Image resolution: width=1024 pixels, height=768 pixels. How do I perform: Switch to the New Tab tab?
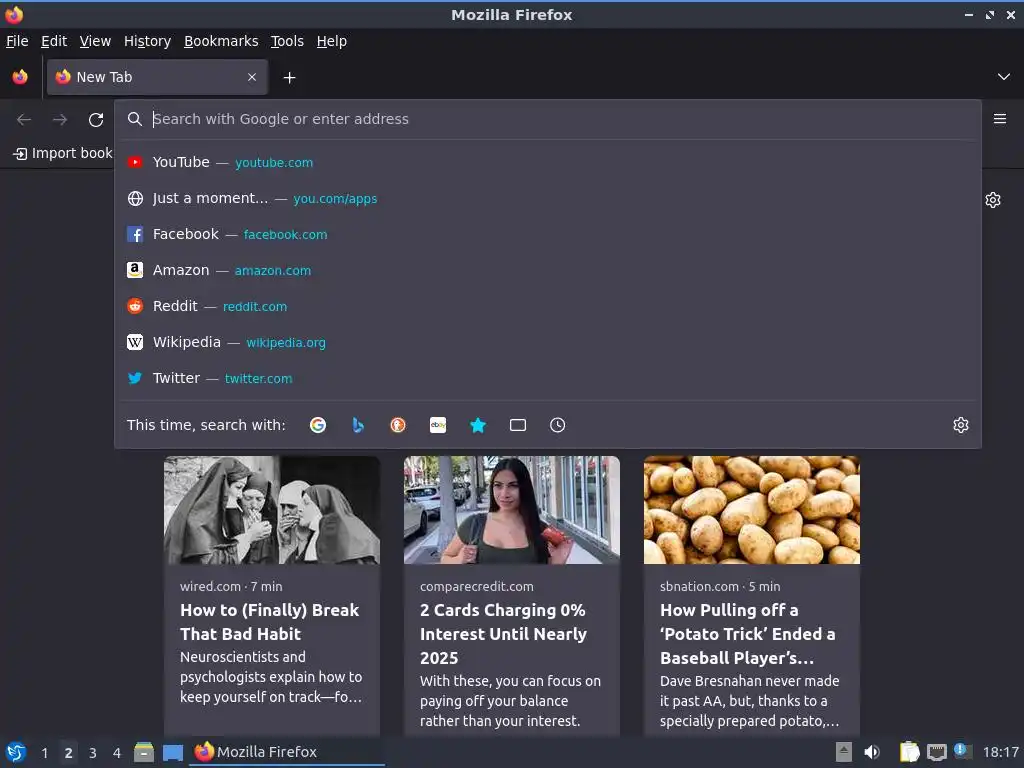(157, 77)
